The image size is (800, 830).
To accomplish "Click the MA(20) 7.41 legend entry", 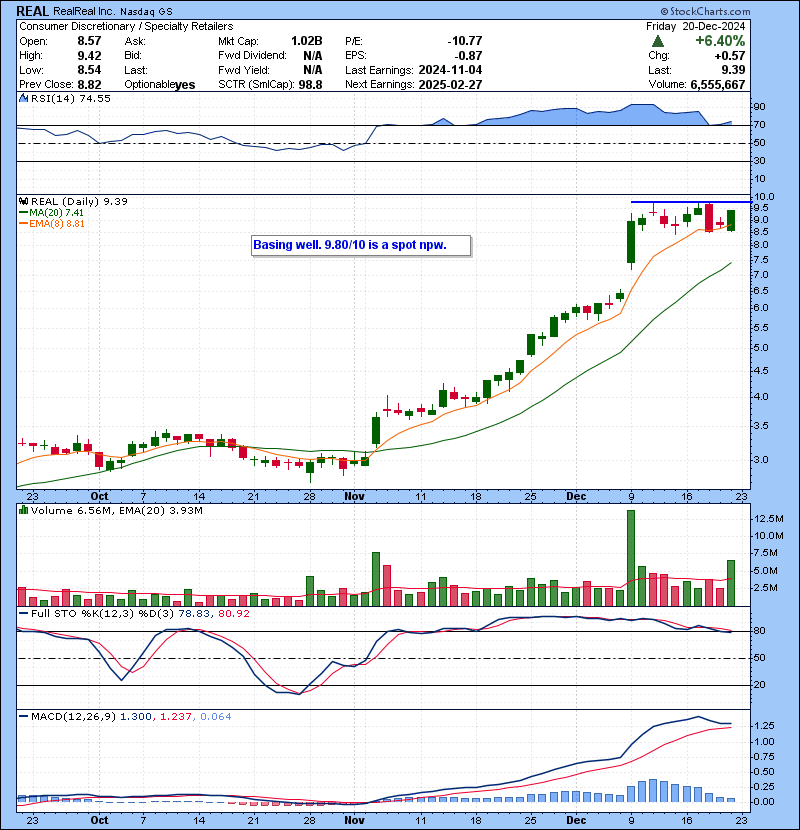I will point(52,212).
